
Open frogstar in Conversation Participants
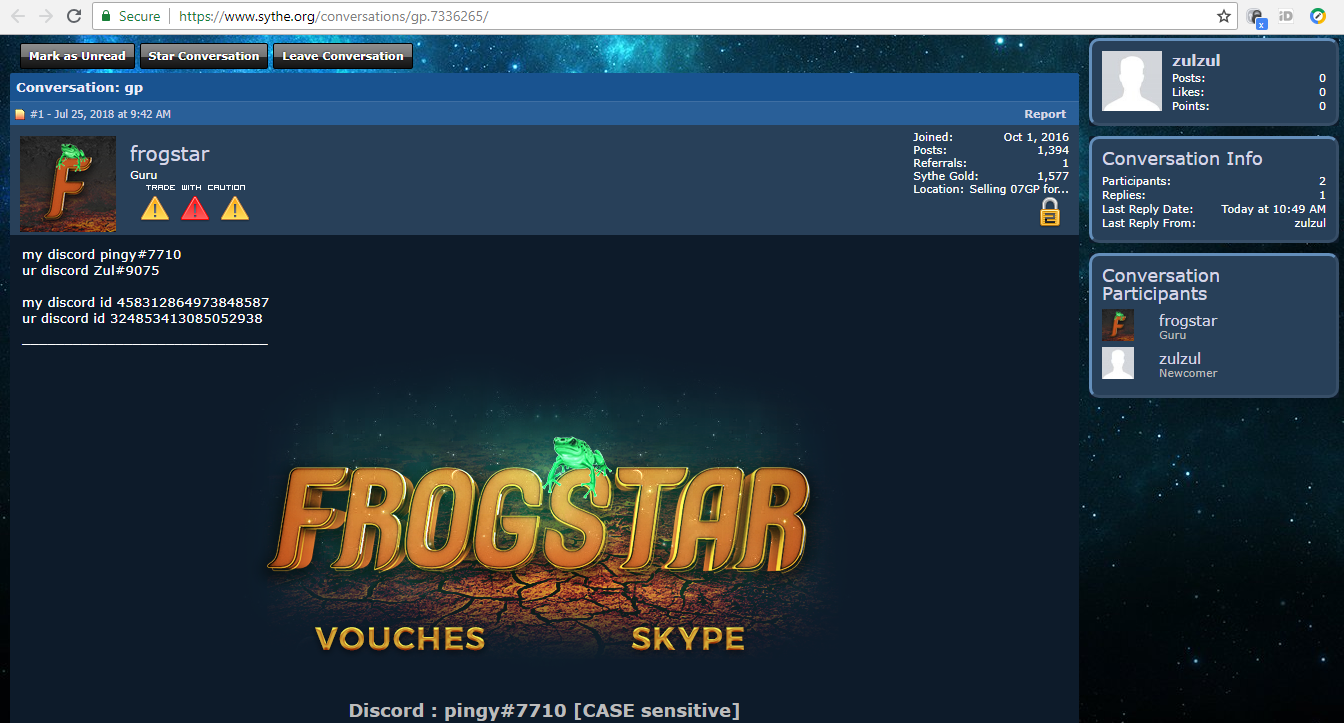coord(1188,321)
